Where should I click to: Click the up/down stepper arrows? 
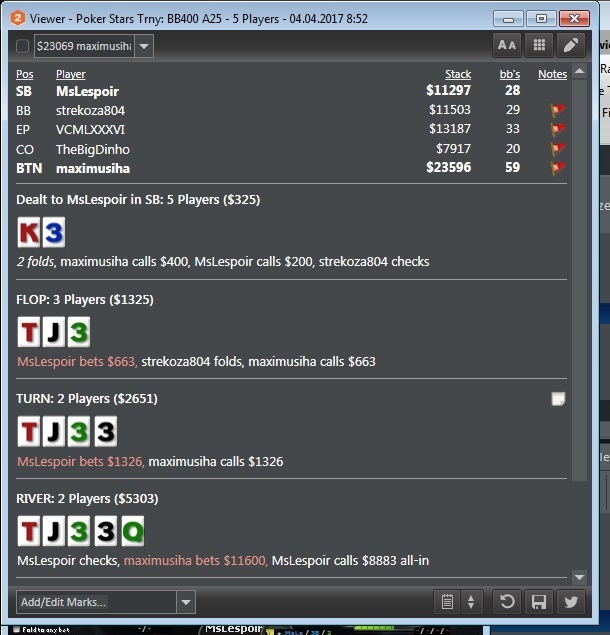471,602
